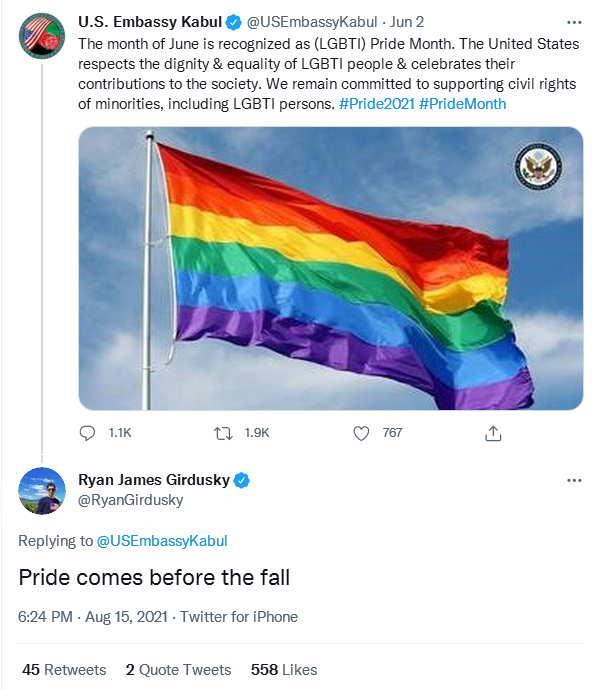Open U.S. Embassy Kabul profile avatar
This screenshot has height=690, width=600.
pyautogui.click(x=41, y=40)
